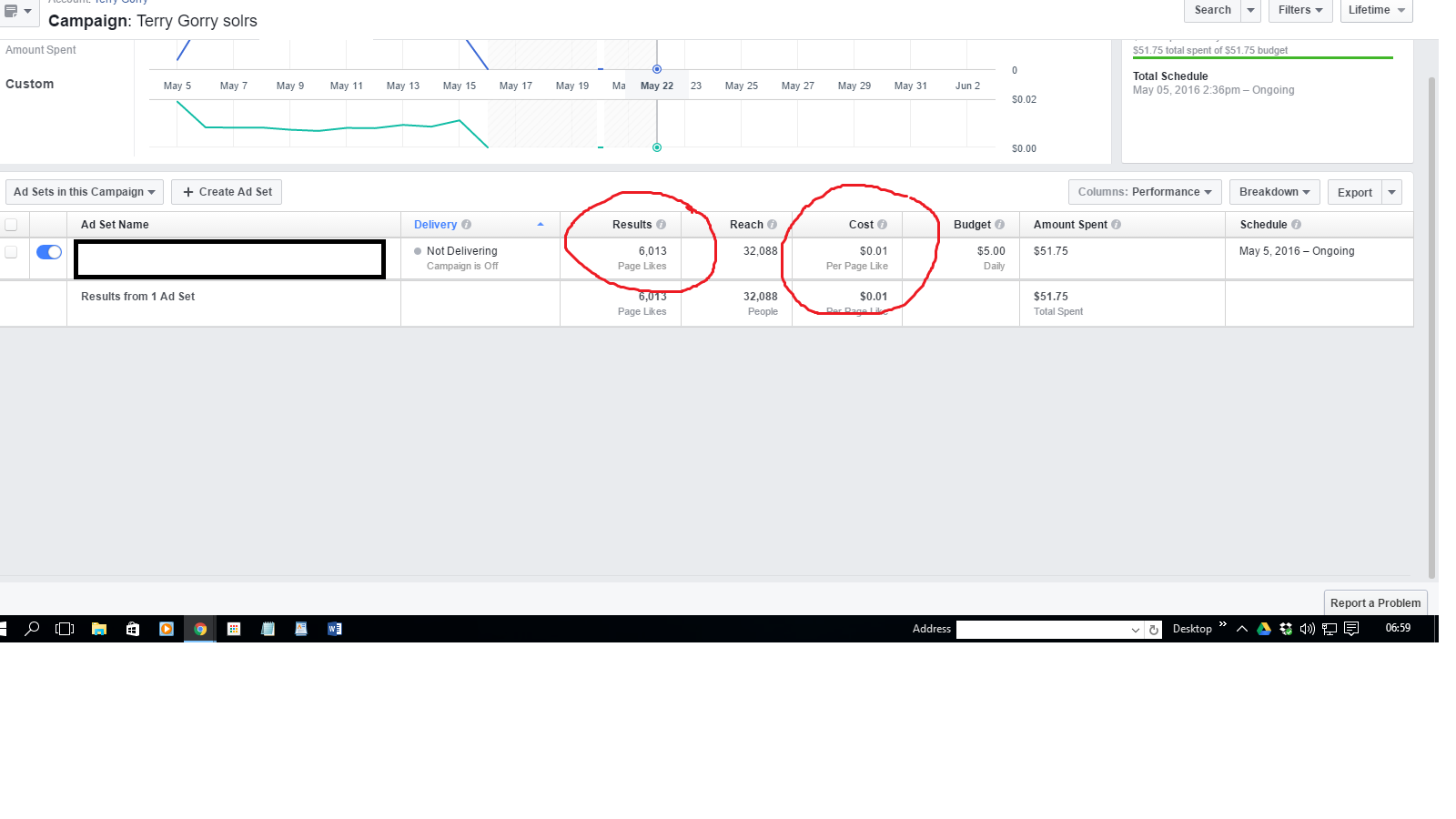Sort by the Ad Set Name column header
Screen dimensions: 1456x819
115,225
